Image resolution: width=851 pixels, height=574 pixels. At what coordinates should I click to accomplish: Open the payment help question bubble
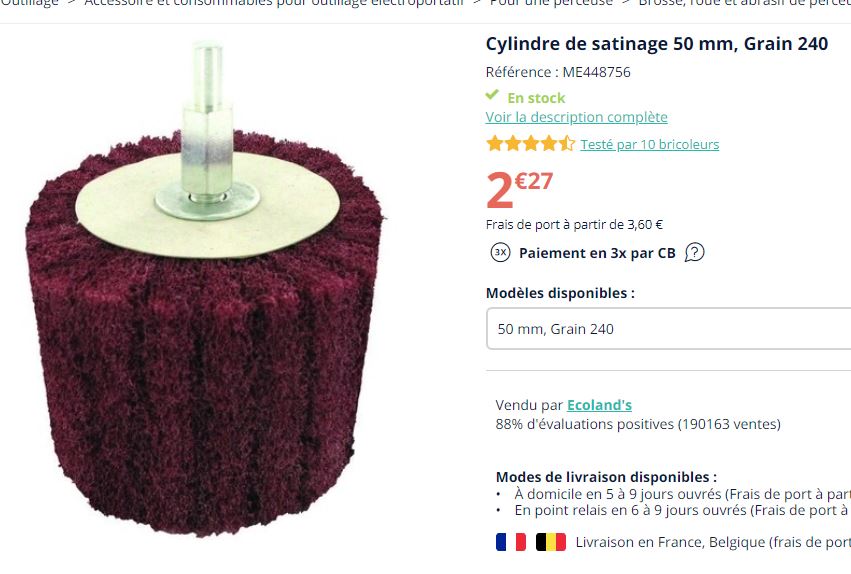coord(694,253)
